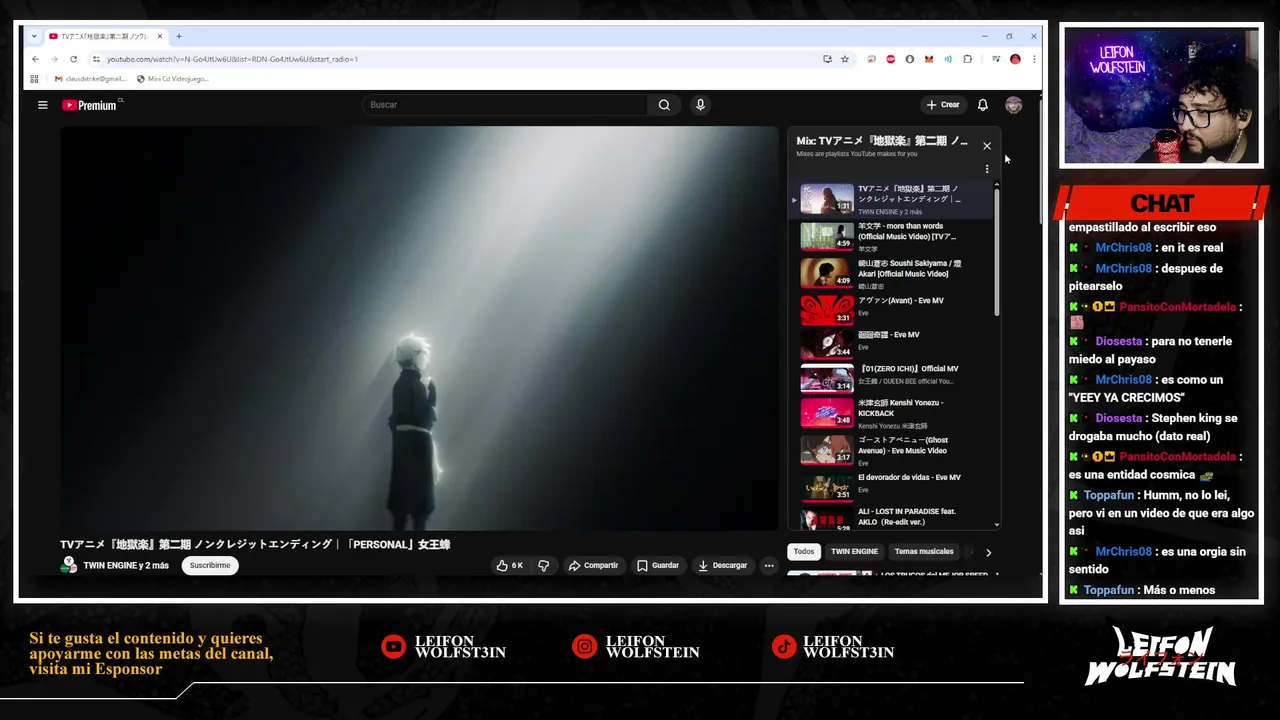Click the browser address bar URL
The width and height of the screenshot is (1280, 720).
coord(232,59)
